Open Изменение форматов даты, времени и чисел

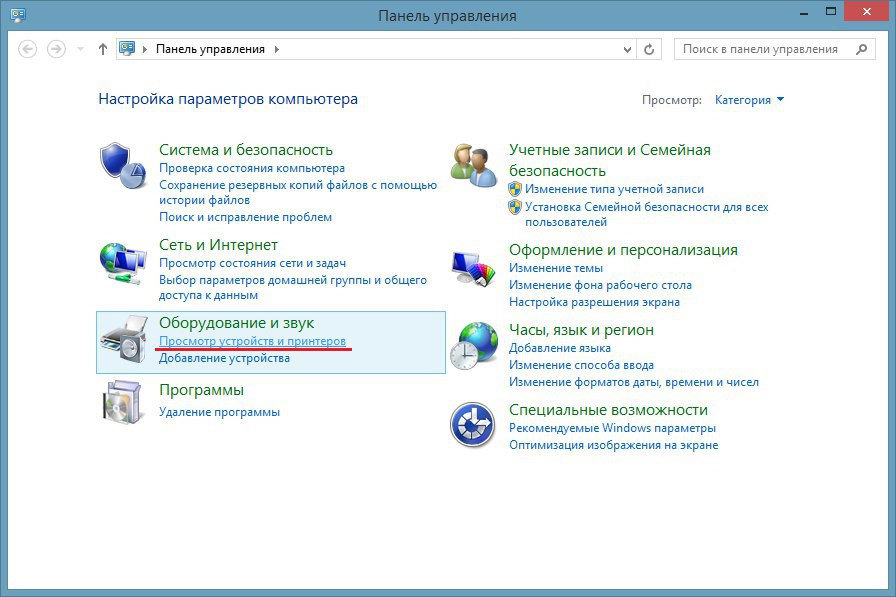[634, 382]
